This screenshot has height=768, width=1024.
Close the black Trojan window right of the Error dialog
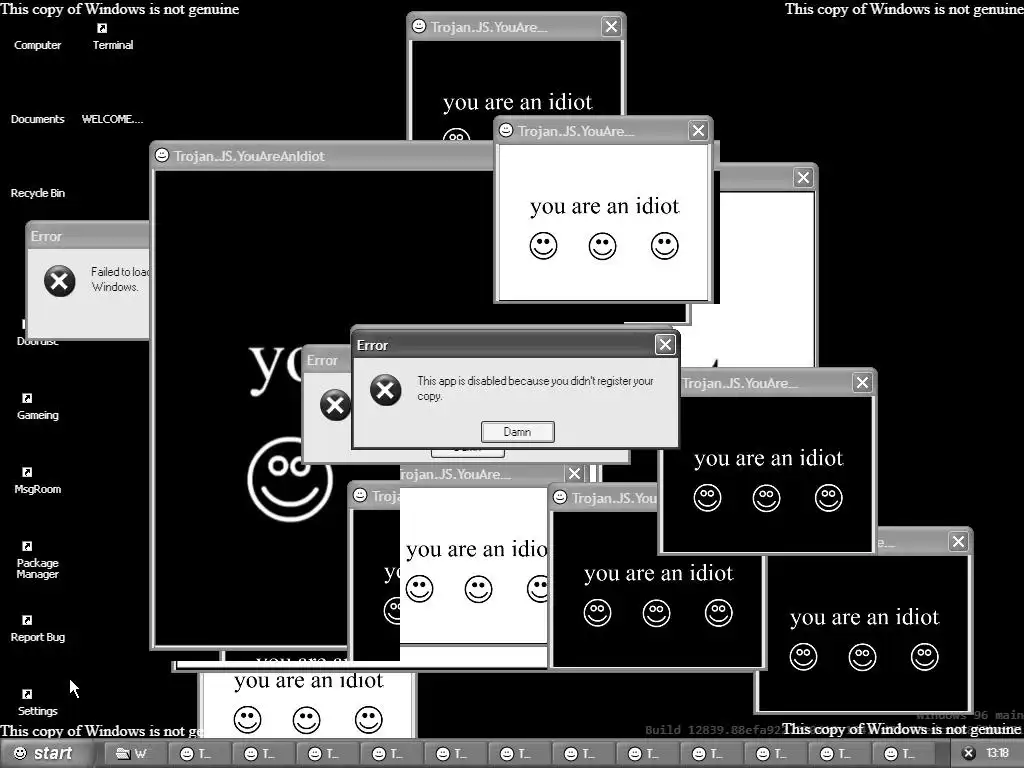(862, 383)
